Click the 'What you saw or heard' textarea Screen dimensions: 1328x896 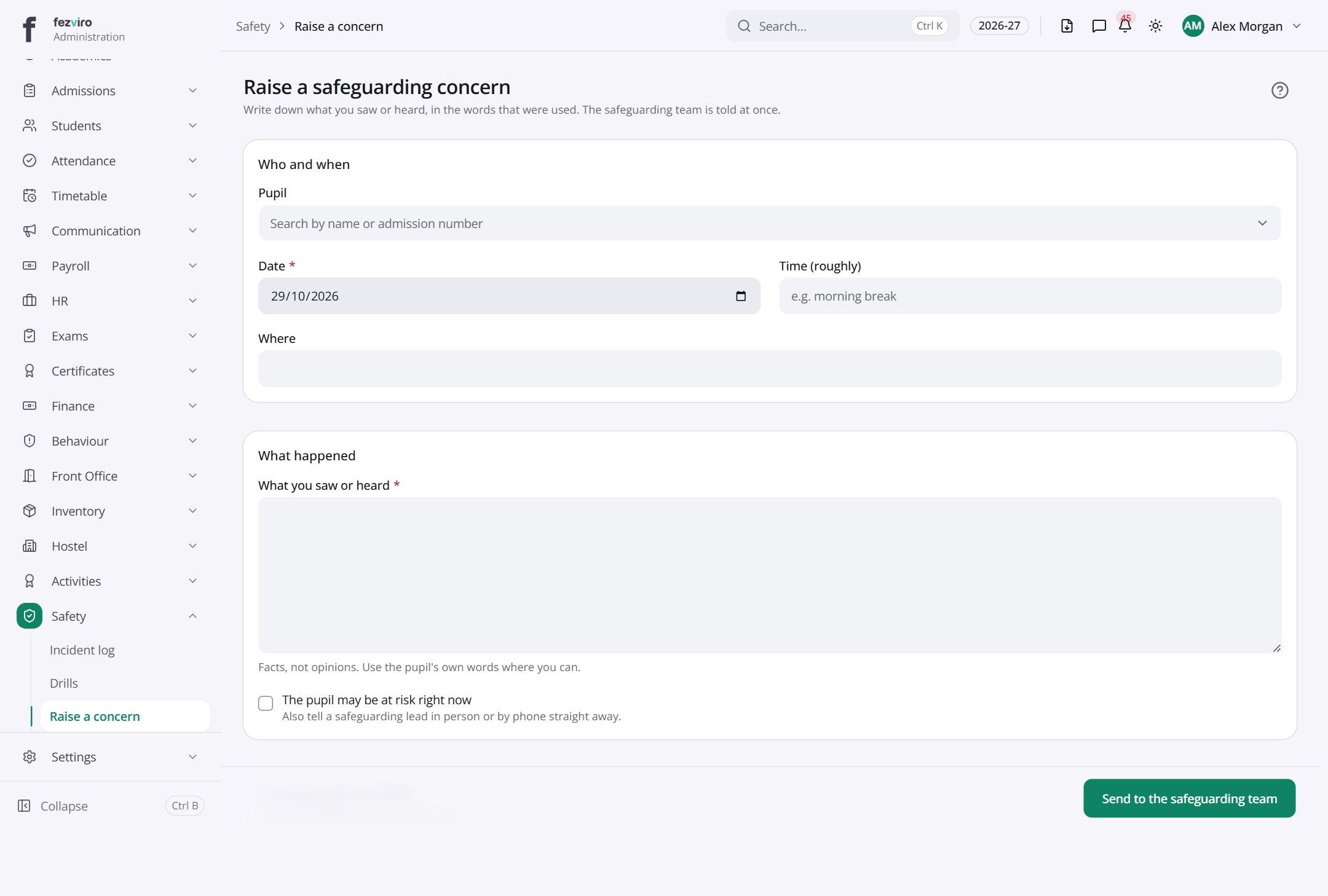coord(769,575)
